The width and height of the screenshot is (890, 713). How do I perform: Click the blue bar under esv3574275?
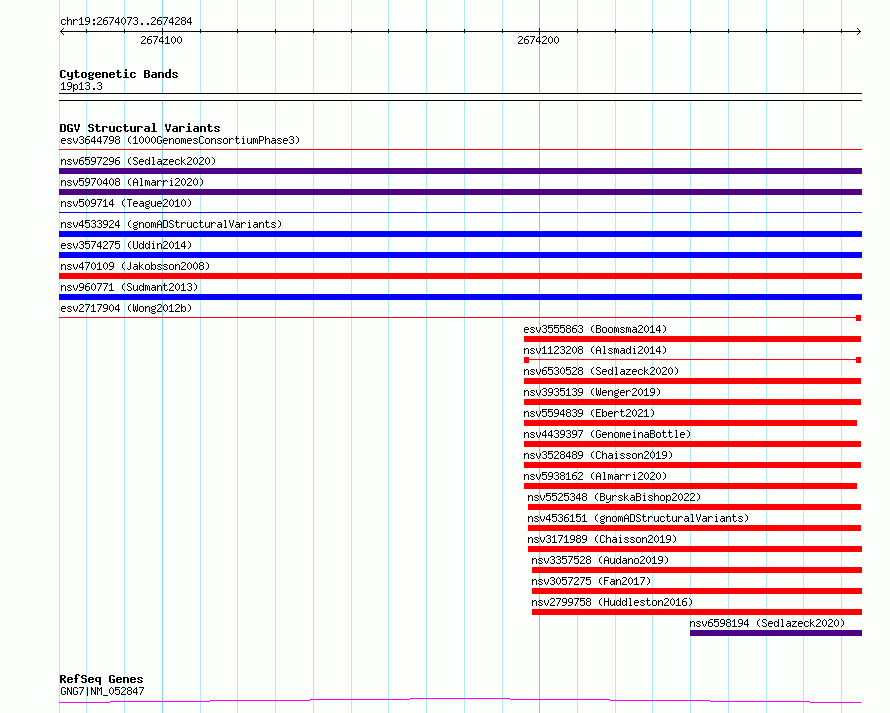pyautogui.click(x=460, y=255)
